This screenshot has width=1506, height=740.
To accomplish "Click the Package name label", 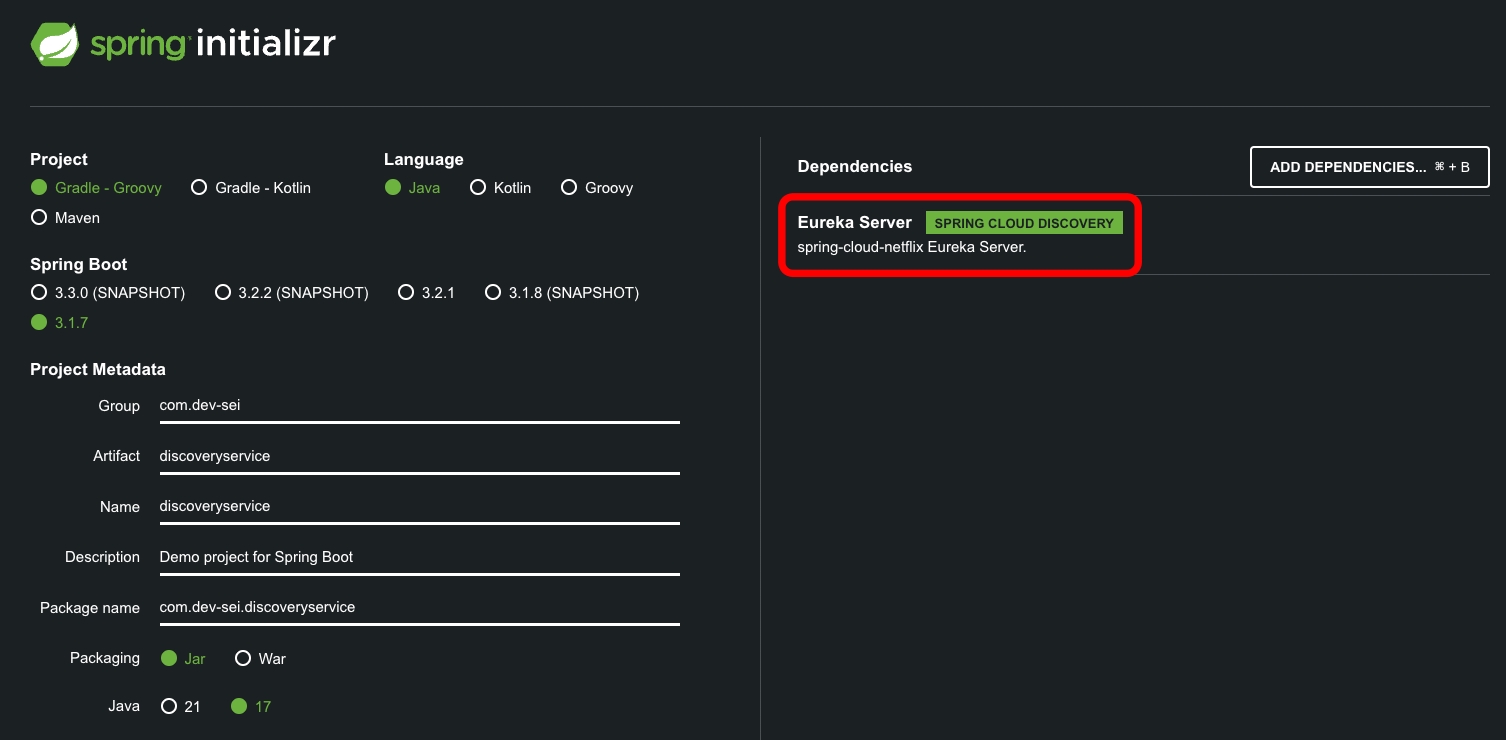I will coord(90,608).
